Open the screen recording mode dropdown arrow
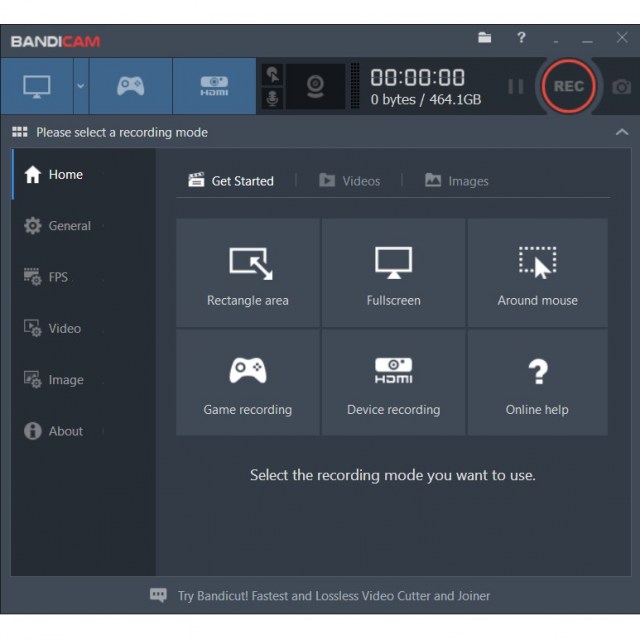 point(81,86)
